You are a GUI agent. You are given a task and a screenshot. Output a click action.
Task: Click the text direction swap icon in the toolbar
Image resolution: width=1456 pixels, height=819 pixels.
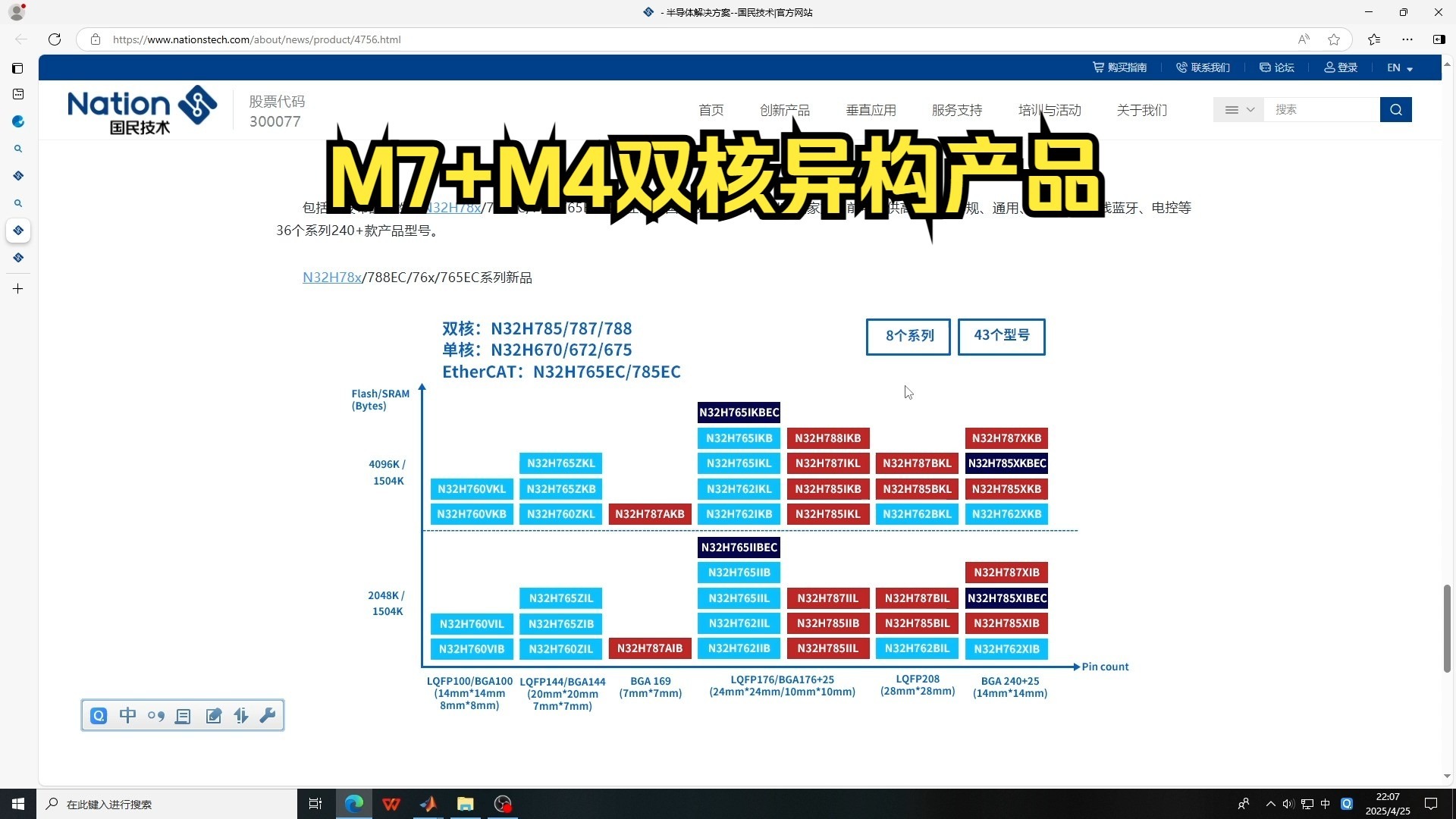point(241,716)
